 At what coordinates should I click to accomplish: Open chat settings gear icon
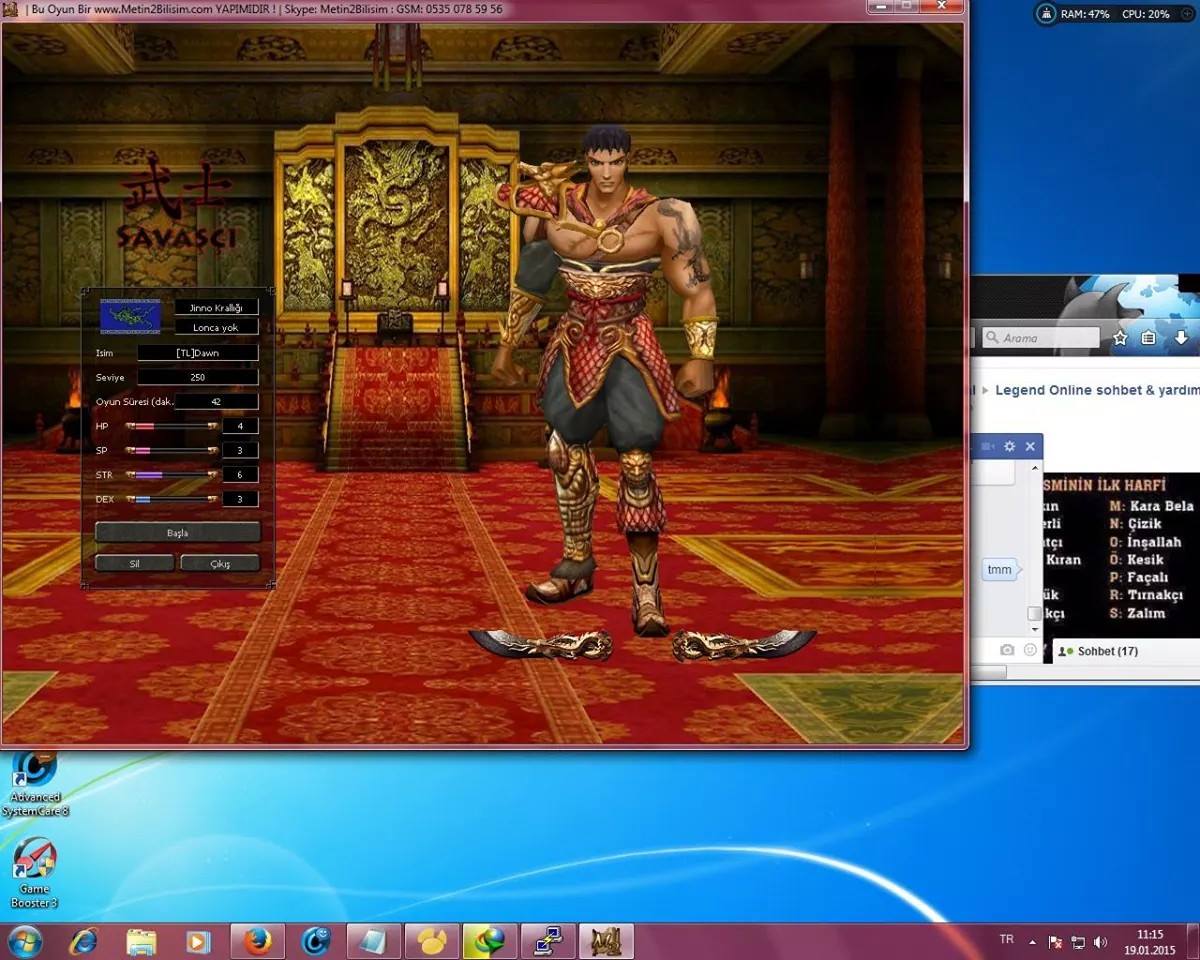tap(1009, 446)
